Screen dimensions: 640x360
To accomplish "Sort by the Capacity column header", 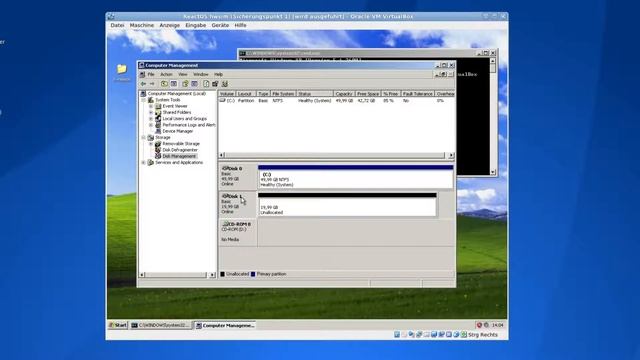I will click(x=344, y=94).
